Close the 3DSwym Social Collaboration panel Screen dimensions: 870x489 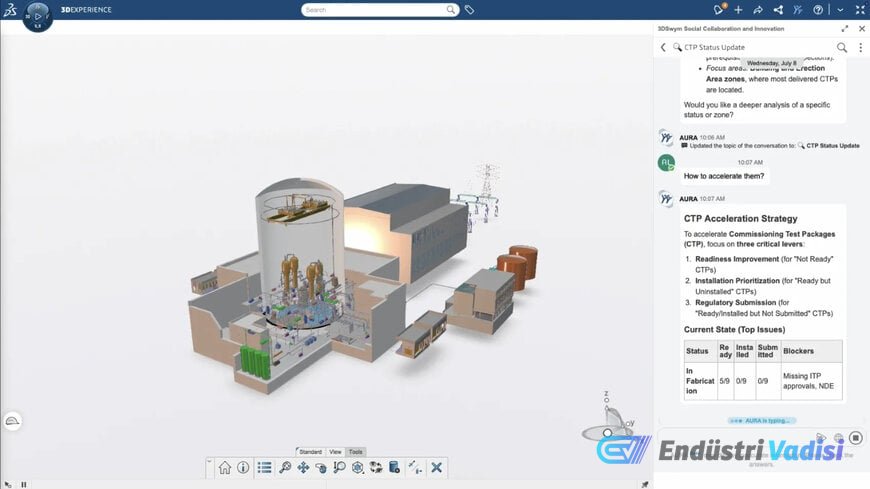pyautogui.click(x=862, y=28)
